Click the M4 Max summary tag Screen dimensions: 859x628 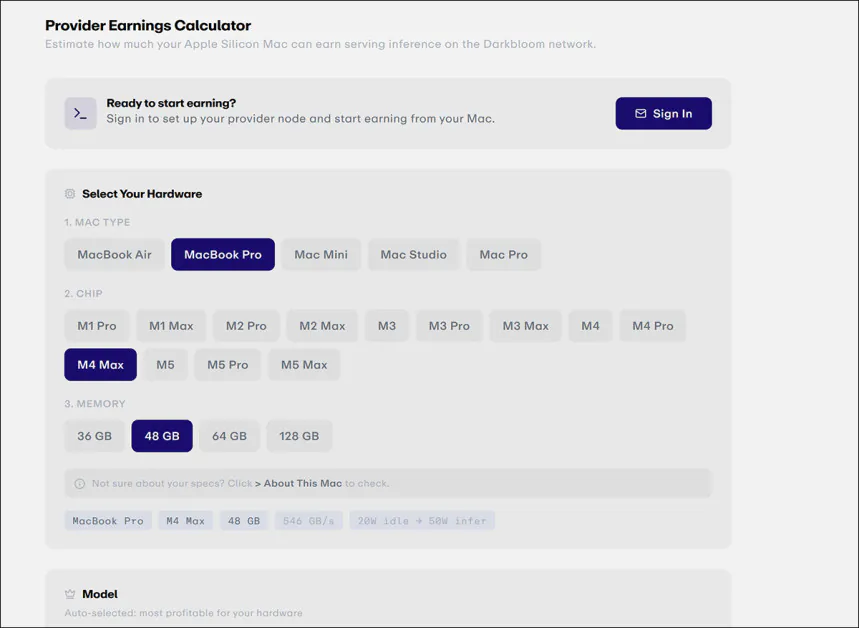[186, 521]
